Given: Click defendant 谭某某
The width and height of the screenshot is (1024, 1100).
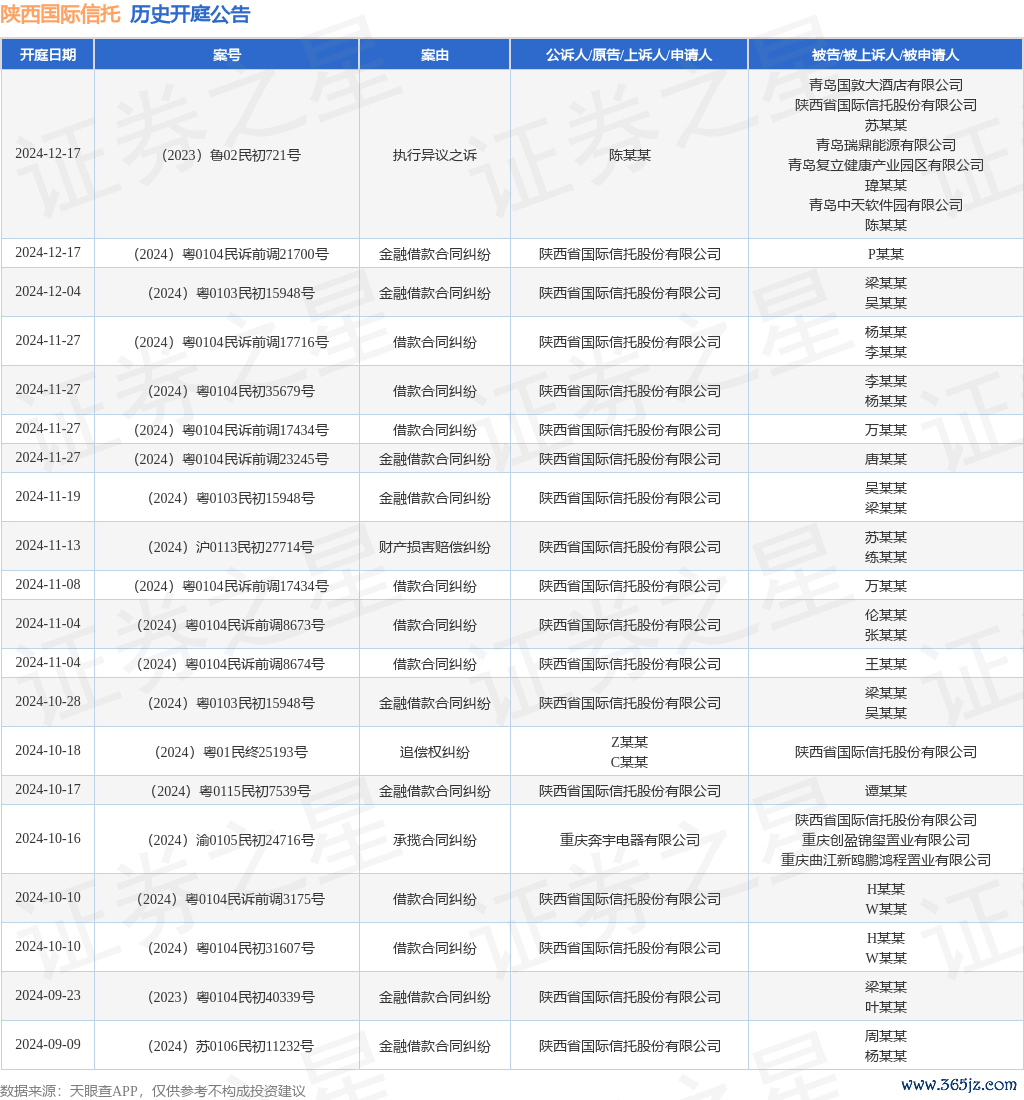Looking at the screenshot, I should [x=886, y=791].
